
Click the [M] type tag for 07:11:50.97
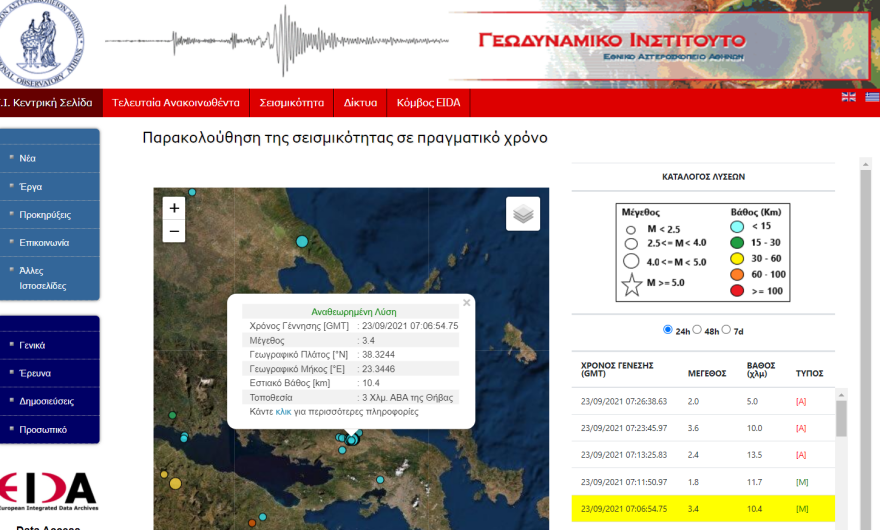click(802, 482)
